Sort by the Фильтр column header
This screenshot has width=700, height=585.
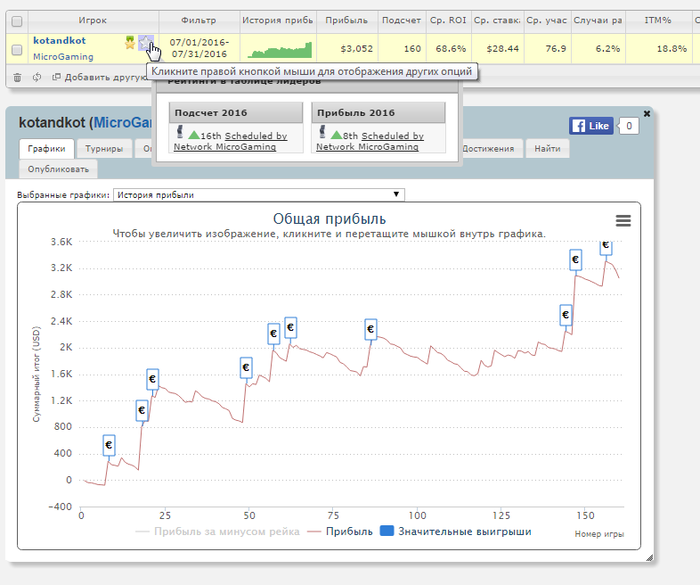(x=199, y=21)
